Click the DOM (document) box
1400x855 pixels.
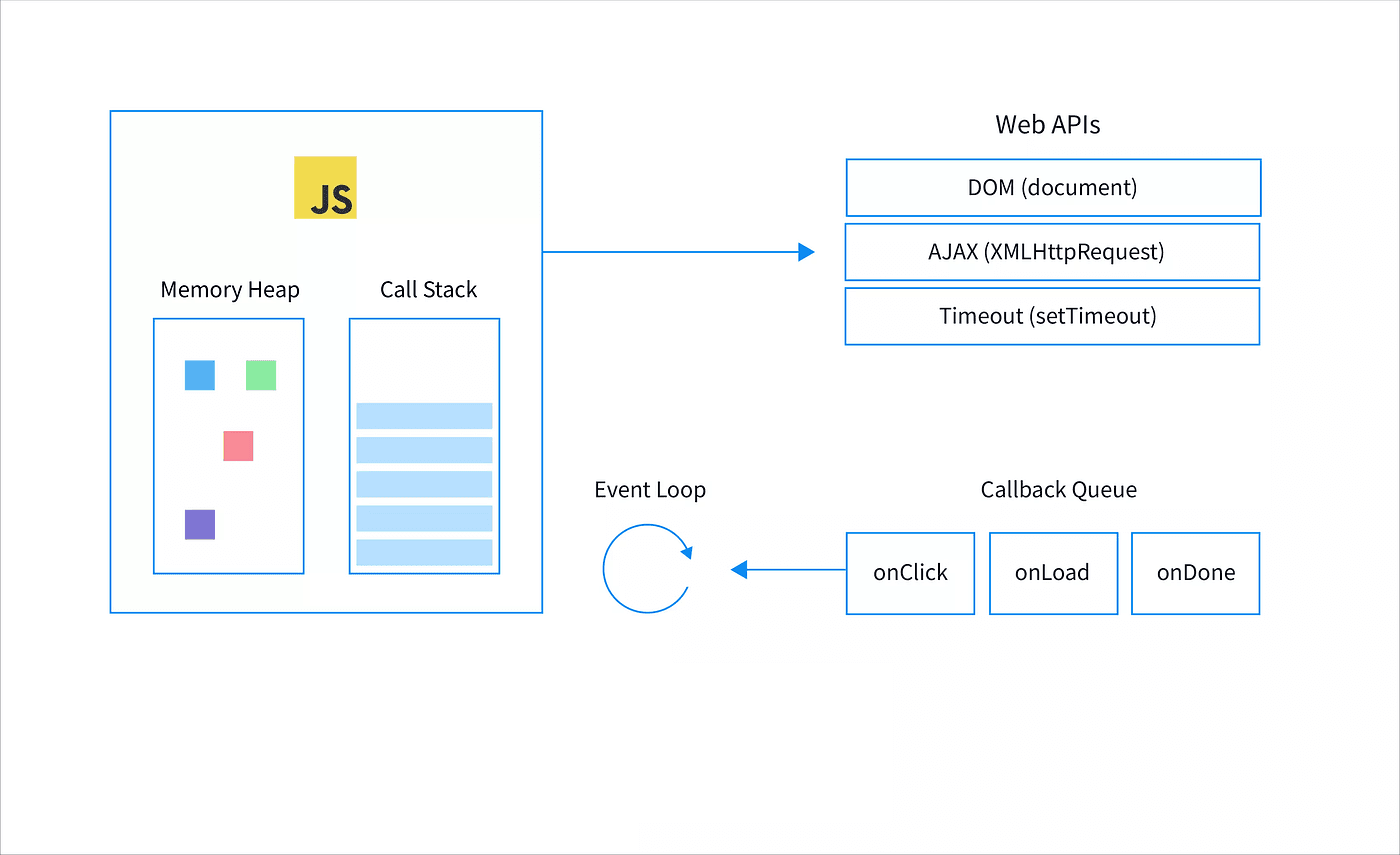point(1053,188)
